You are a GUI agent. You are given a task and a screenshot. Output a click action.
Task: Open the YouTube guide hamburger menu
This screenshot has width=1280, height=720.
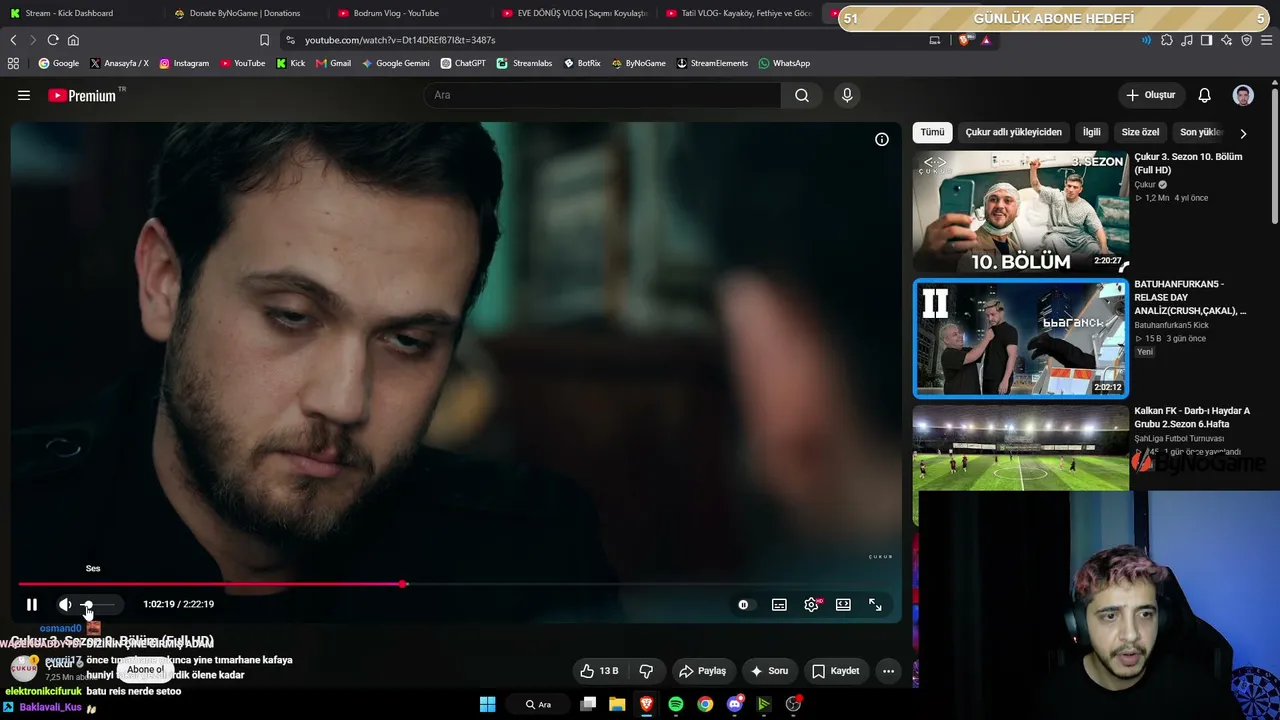pyautogui.click(x=24, y=95)
